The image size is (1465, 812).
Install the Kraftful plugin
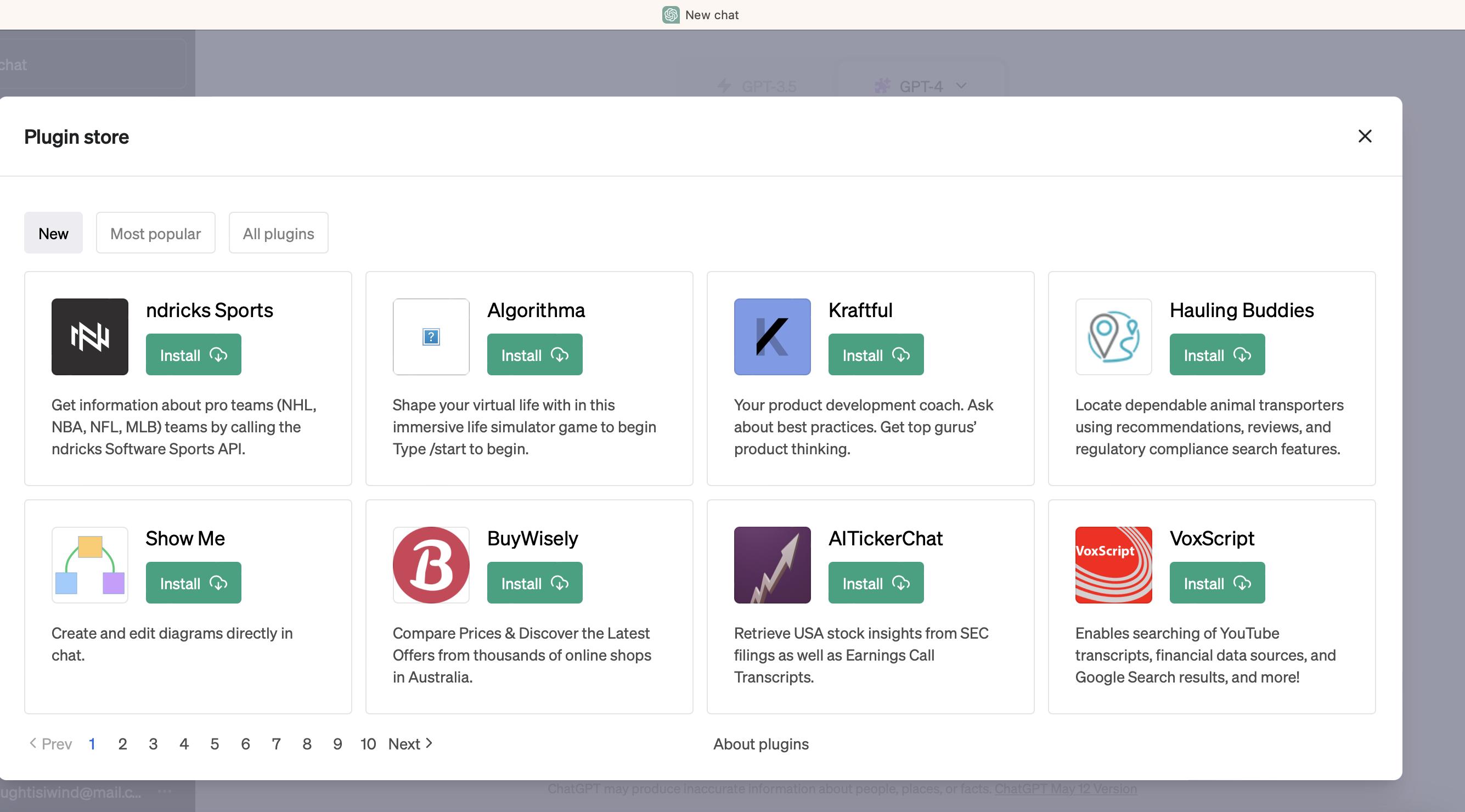click(x=875, y=355)
